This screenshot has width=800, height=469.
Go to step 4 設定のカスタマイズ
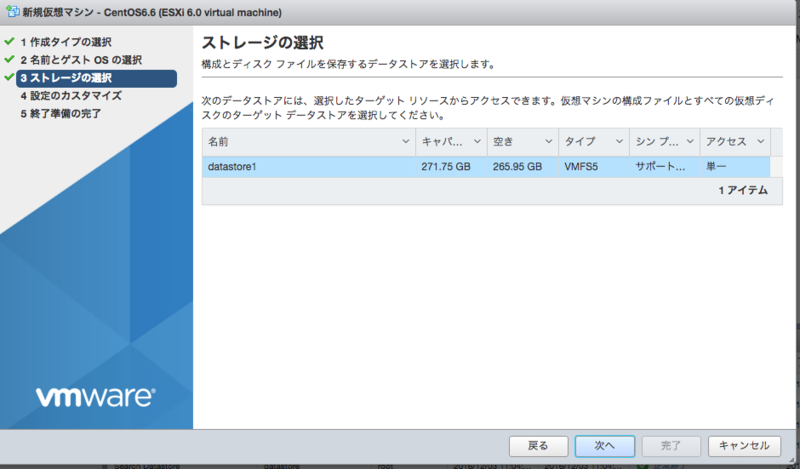tap(71, 96)
